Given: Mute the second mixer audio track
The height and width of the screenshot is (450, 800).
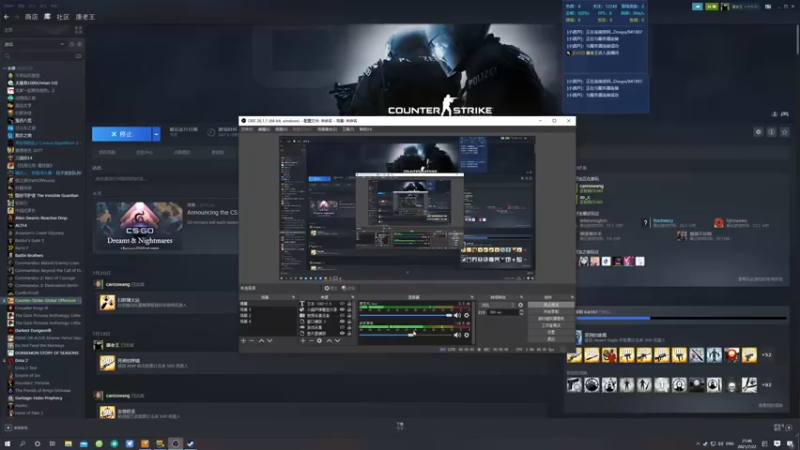Looking at the screenshot, I should tap(457, 335).
